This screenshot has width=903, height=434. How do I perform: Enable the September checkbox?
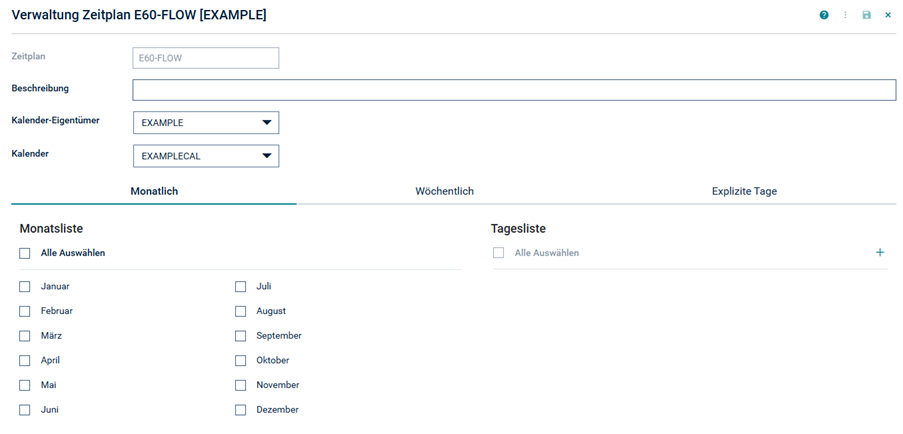point(241,336)
